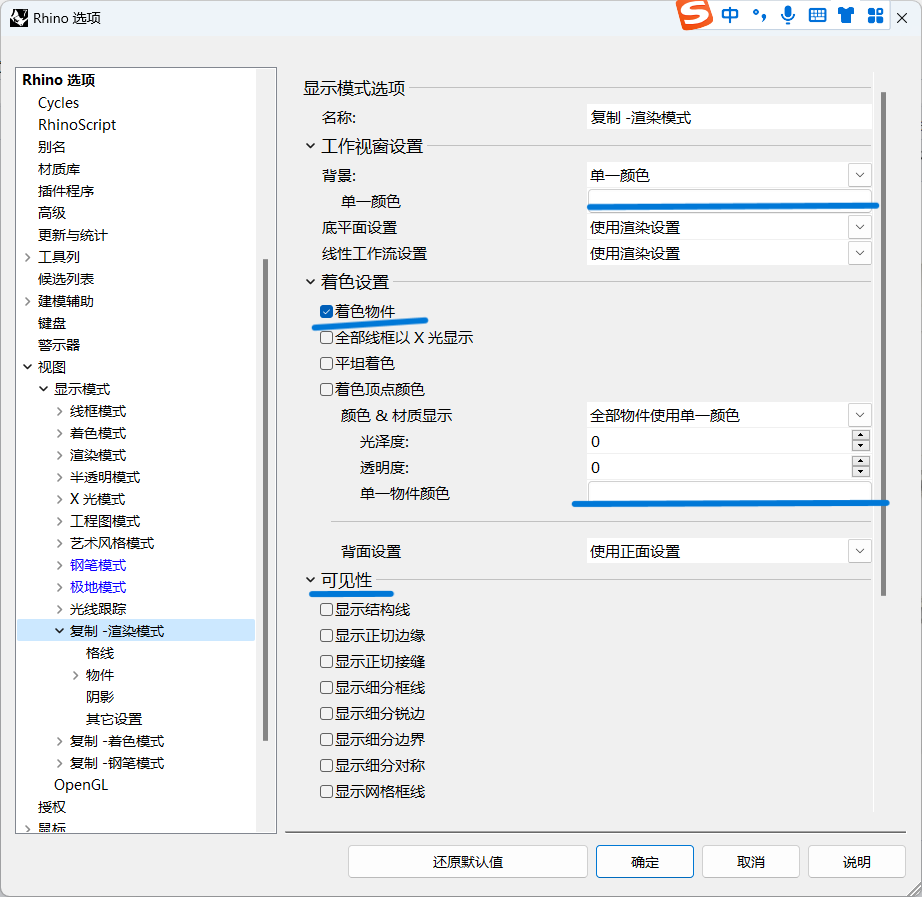Select 渲染模式 display mode
The image size is (922, 897).
click(x=98, y=455)
